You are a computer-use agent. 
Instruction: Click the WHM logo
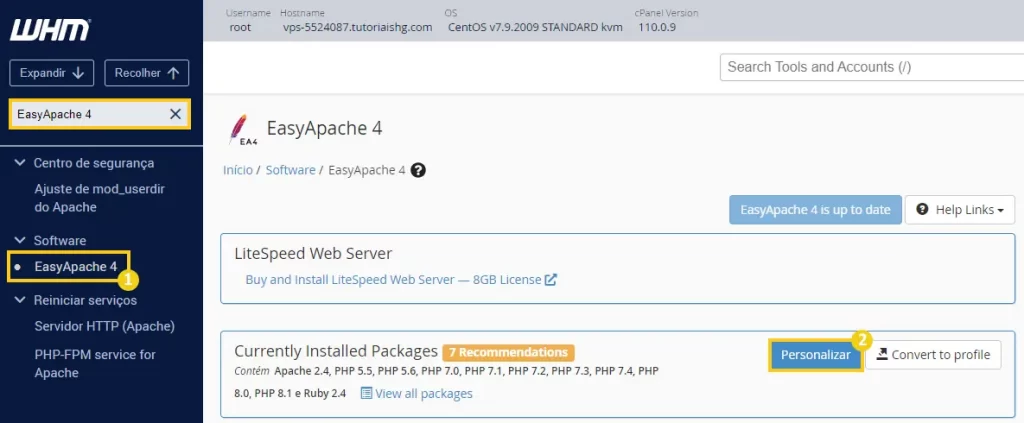[x=50, y=30]
